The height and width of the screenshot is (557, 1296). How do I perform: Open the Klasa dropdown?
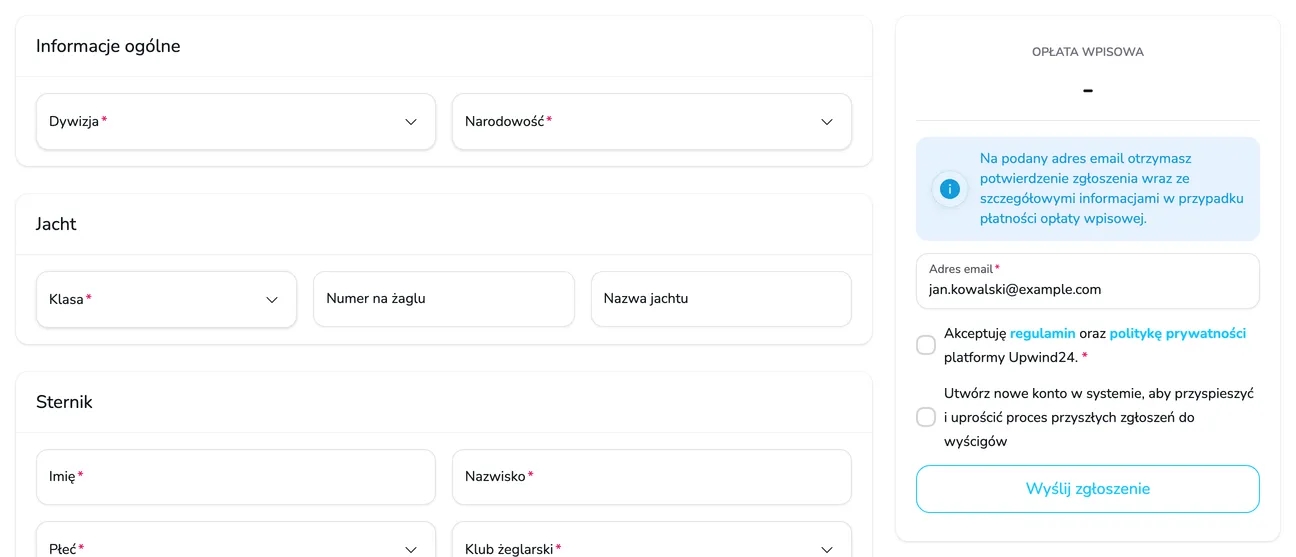166,299
